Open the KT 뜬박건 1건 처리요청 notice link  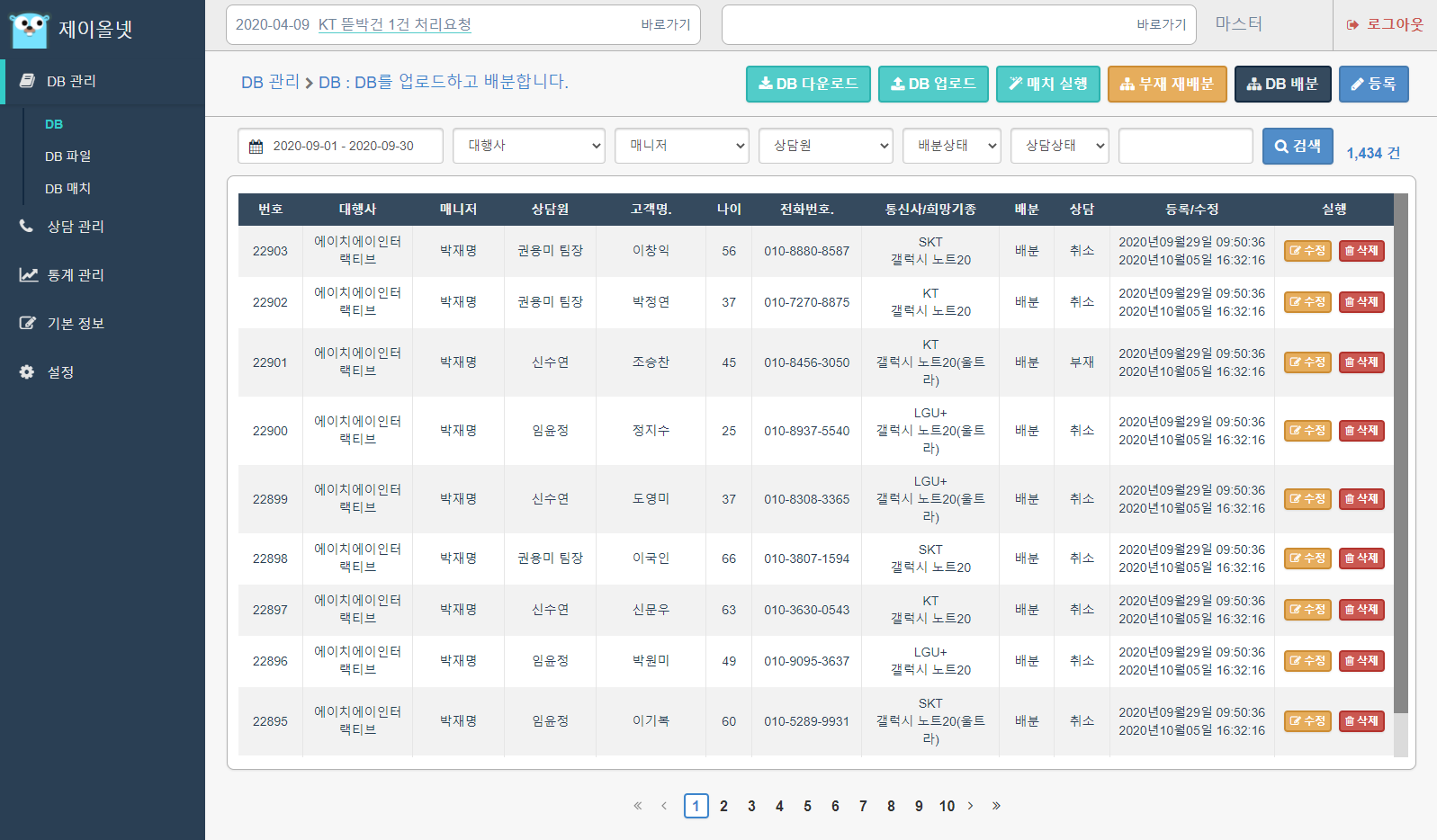(x=395, y=24)
